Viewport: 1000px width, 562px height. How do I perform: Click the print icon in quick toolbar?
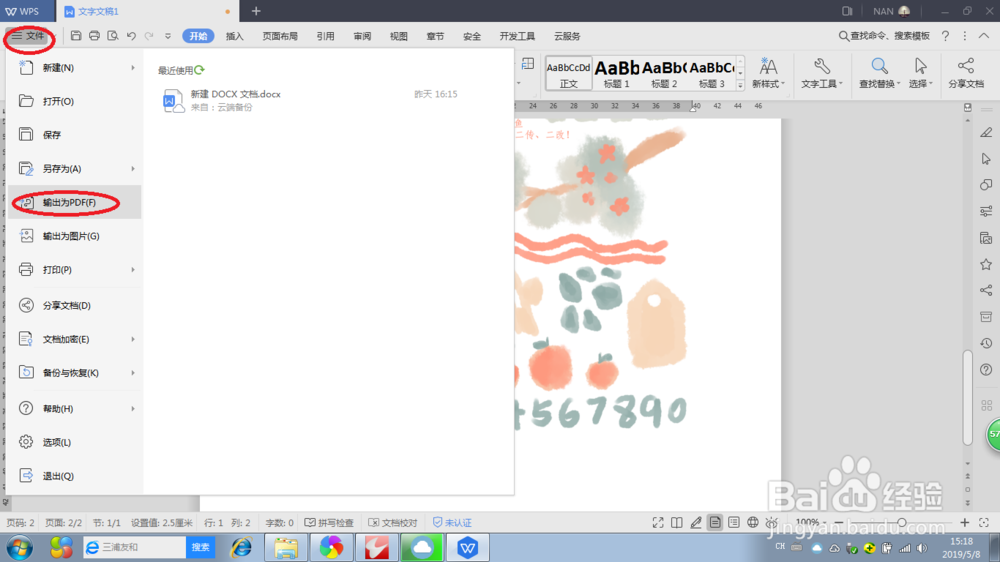94,36
